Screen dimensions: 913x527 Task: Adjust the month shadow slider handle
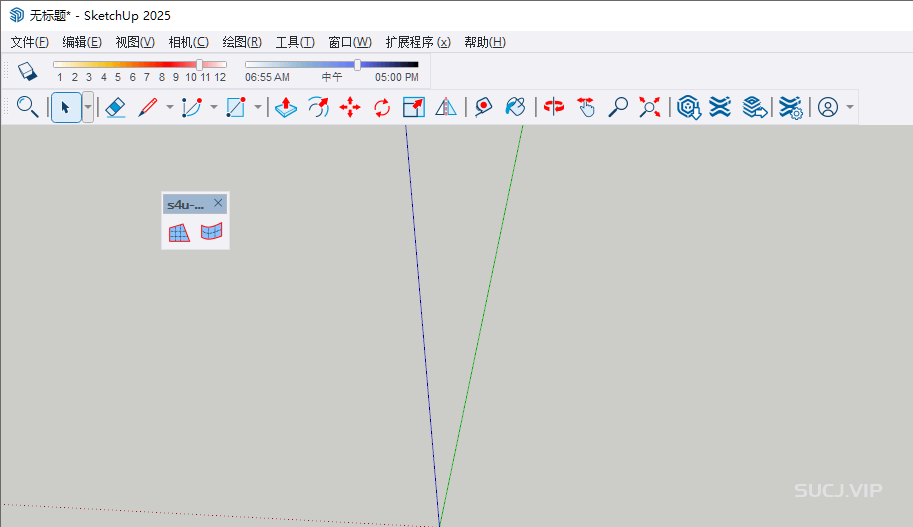(200, 65)
